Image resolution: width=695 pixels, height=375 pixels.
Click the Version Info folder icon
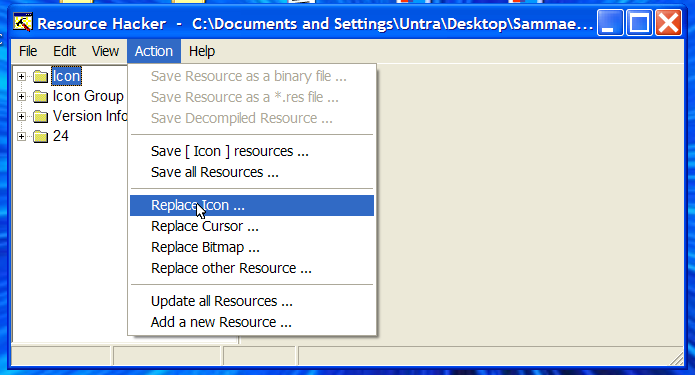pyautogui.click(x=41, y=117)
